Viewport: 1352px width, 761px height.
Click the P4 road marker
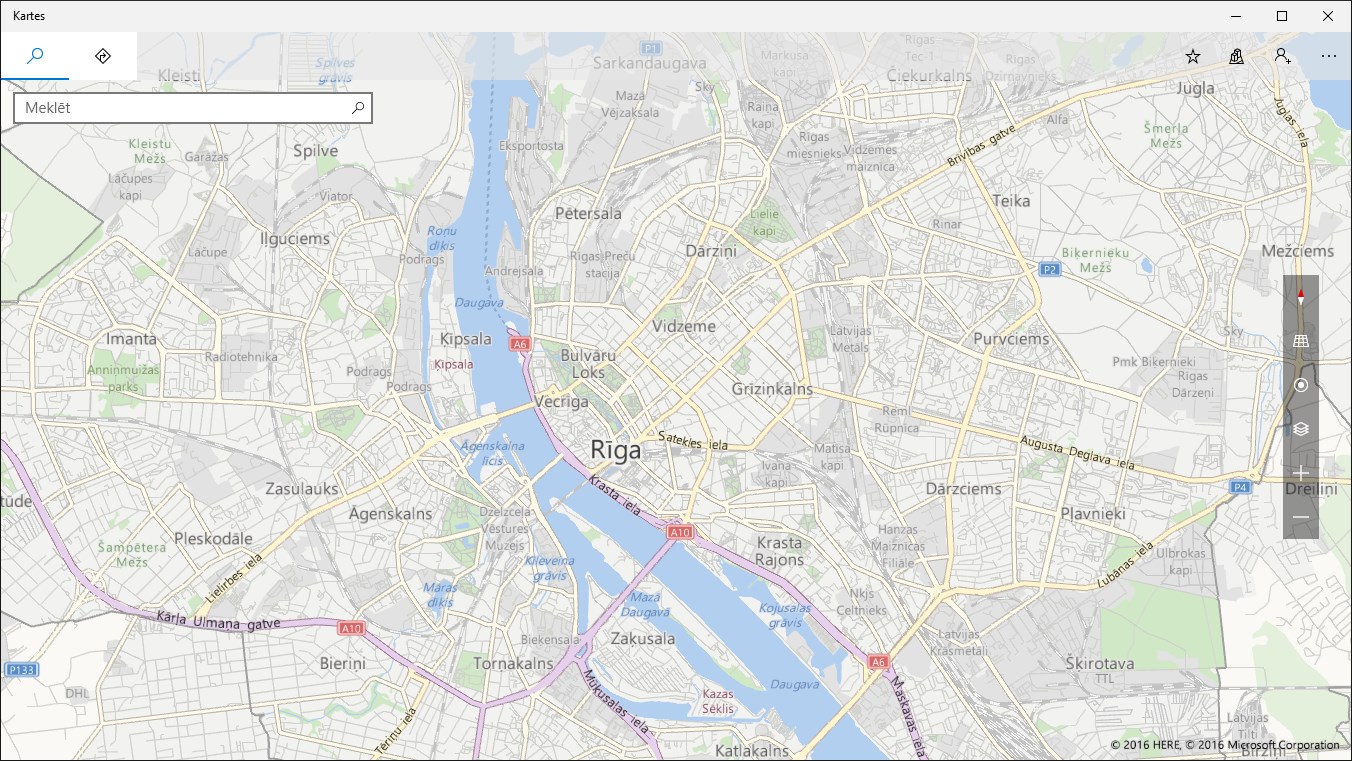coord(1241,487)
